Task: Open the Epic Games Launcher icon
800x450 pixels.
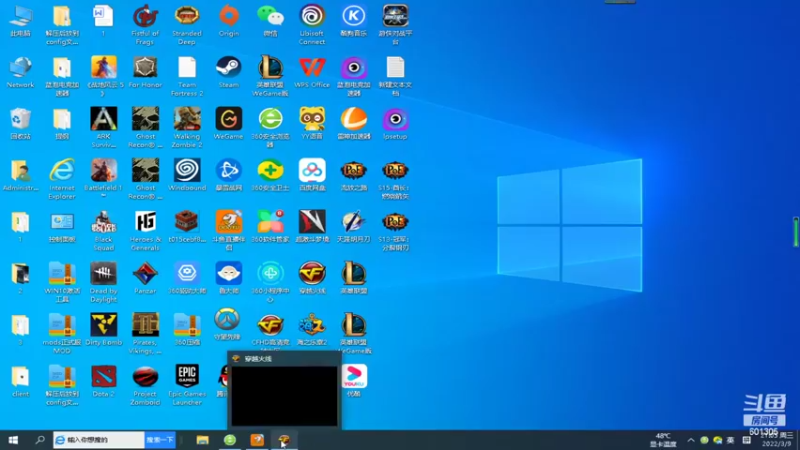Action: [187, 385]
